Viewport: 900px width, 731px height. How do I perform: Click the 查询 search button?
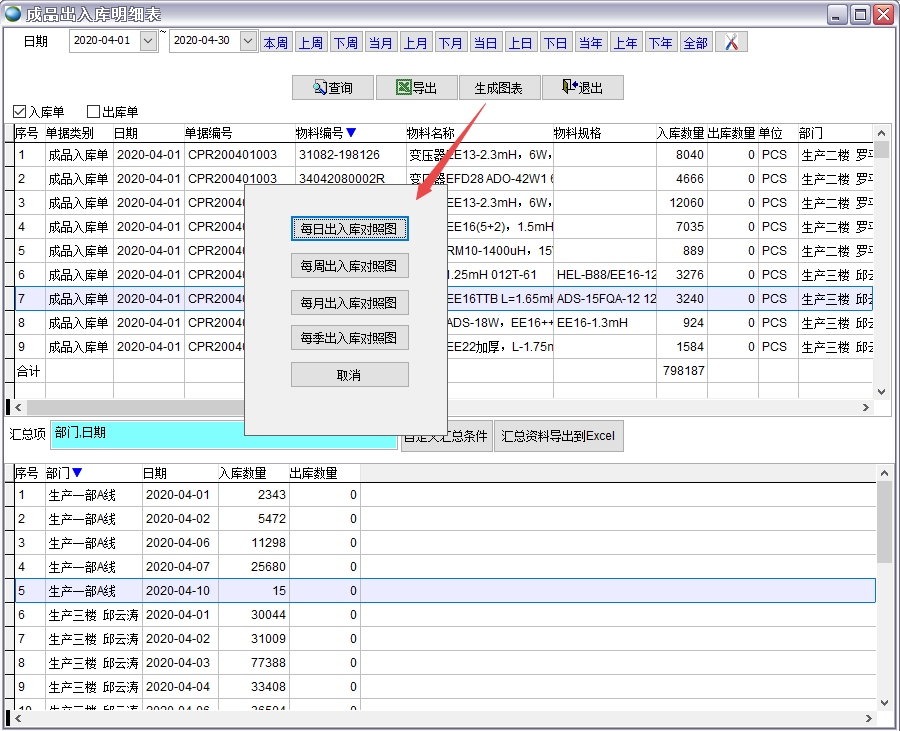point(332,88)
